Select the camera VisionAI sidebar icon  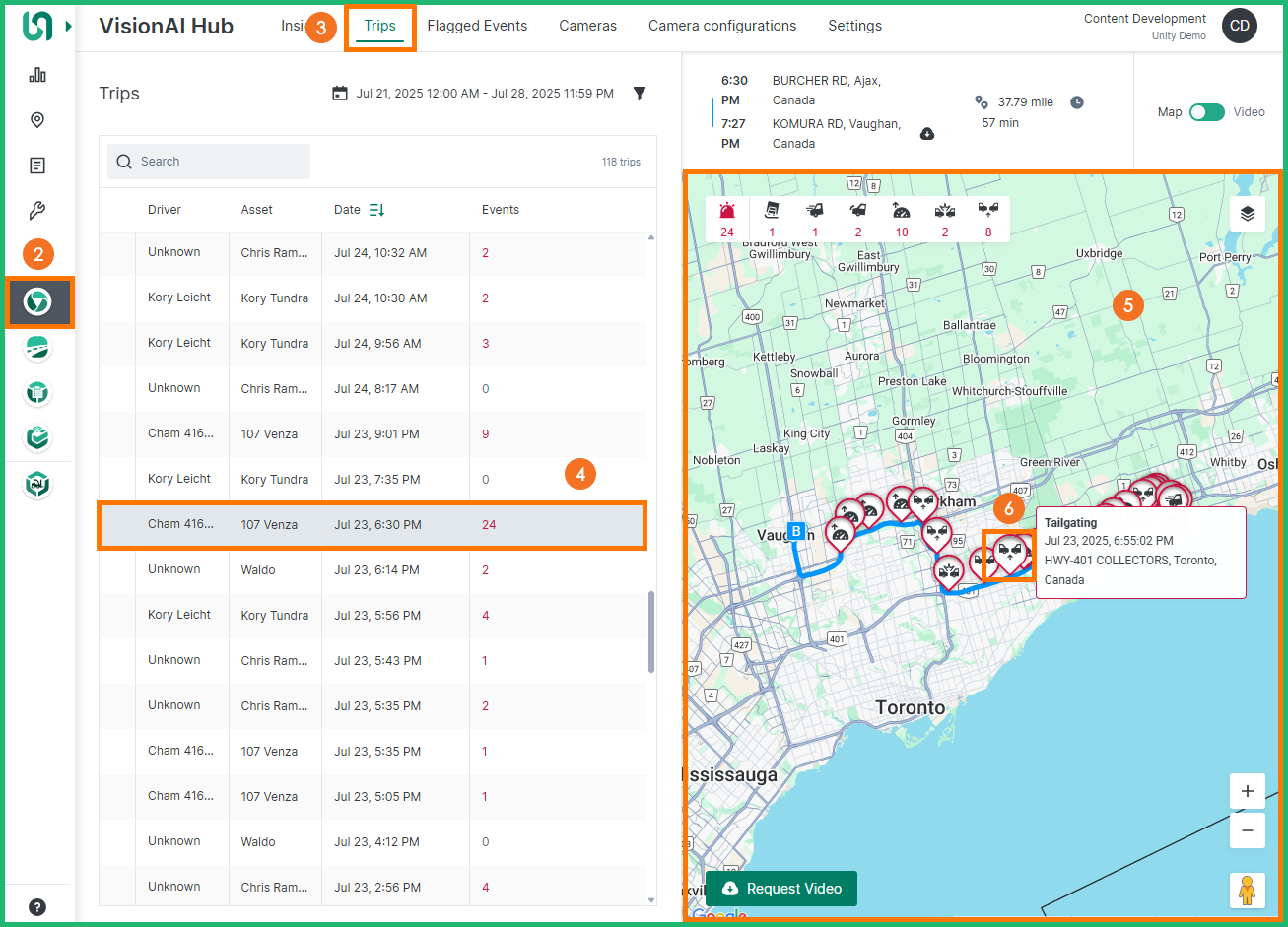(x=37, y=302)
